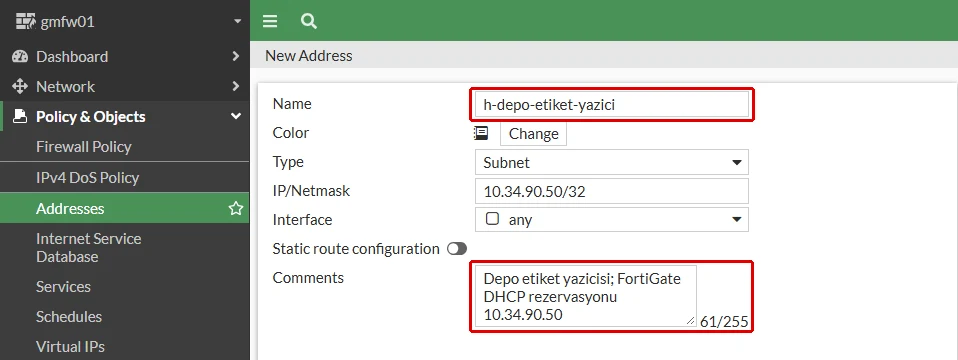958x360 pixels.
Task: Click the Network arrows icon
Action: click(x=20, y=86)
